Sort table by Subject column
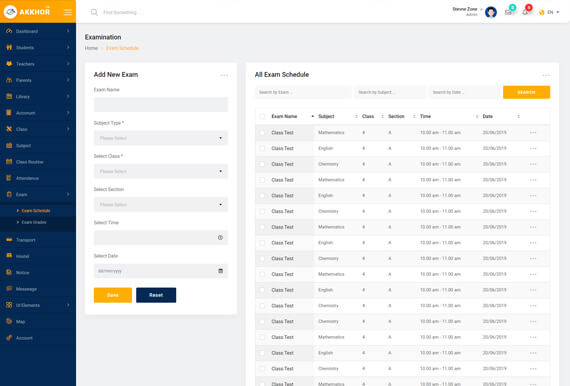 pyautogui.click(x=326, y=116)
